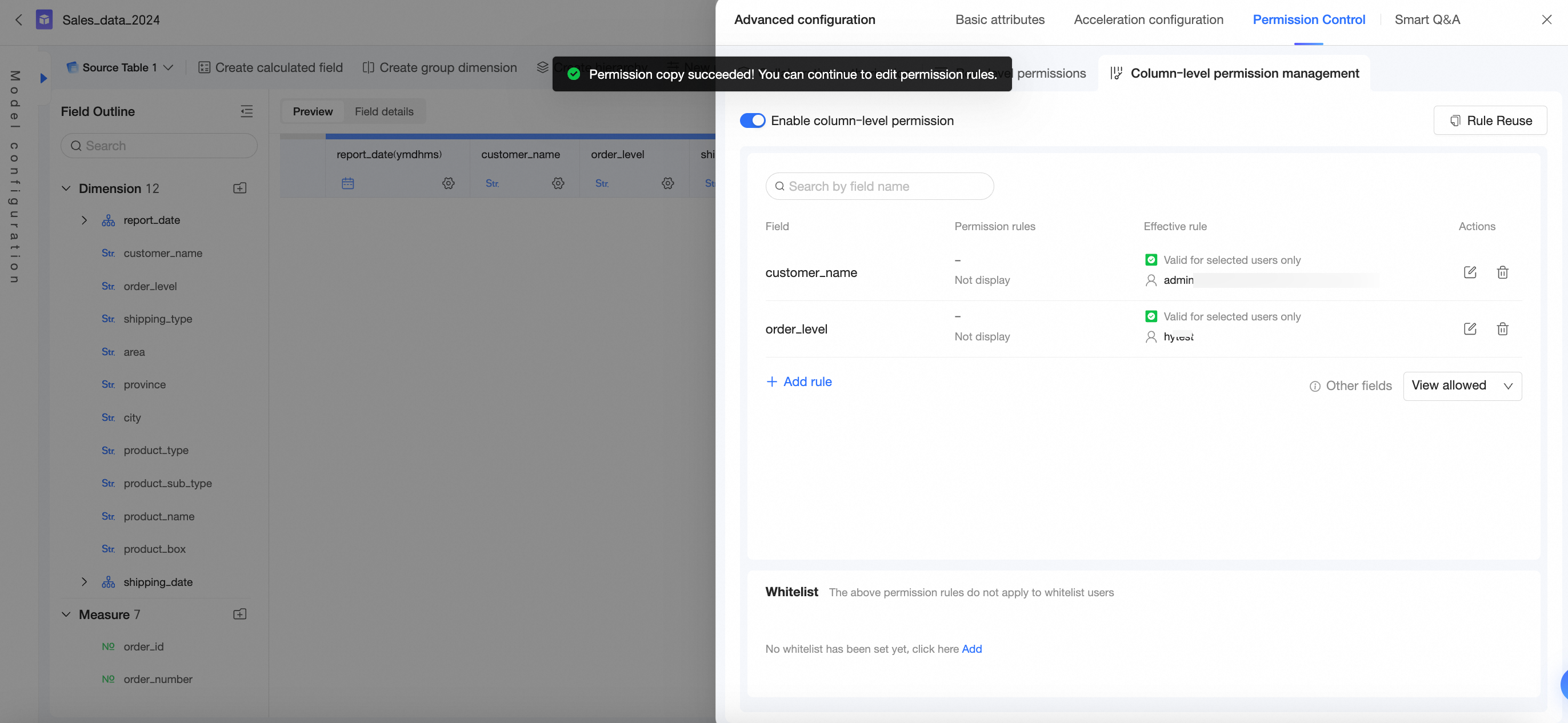Toggle order_level valid for selected users checkbox
The image size is (1568, 723).
click(x=1150, y=316)
